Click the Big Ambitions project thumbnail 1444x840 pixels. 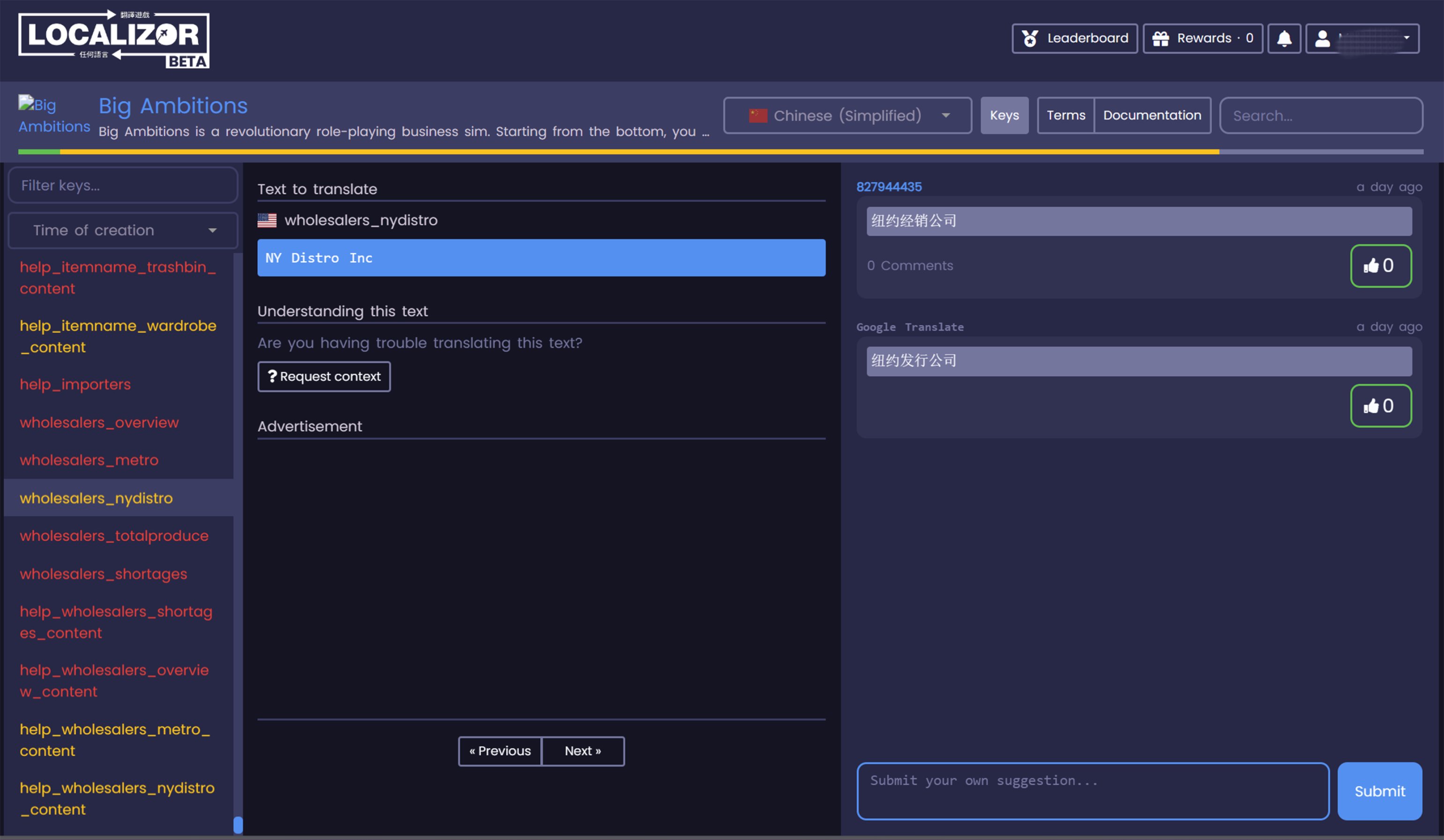tap(54, 115)
